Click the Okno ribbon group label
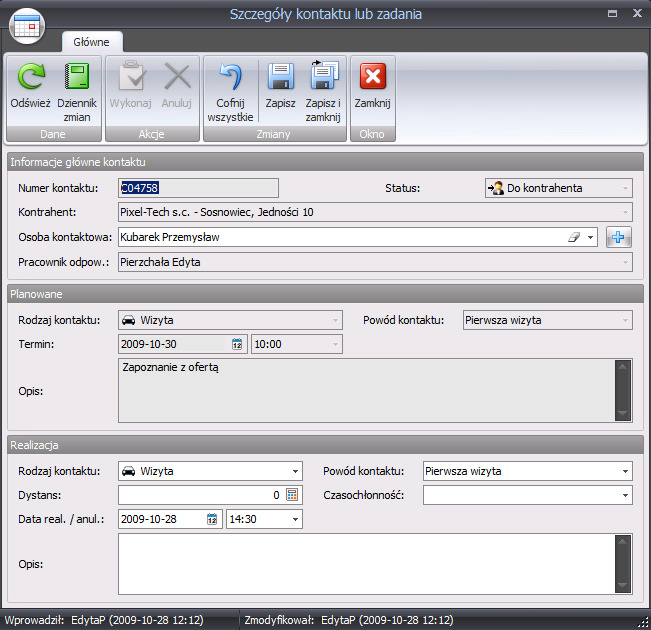The height and width of the screenshot is (630, 651). click(372, 134)
